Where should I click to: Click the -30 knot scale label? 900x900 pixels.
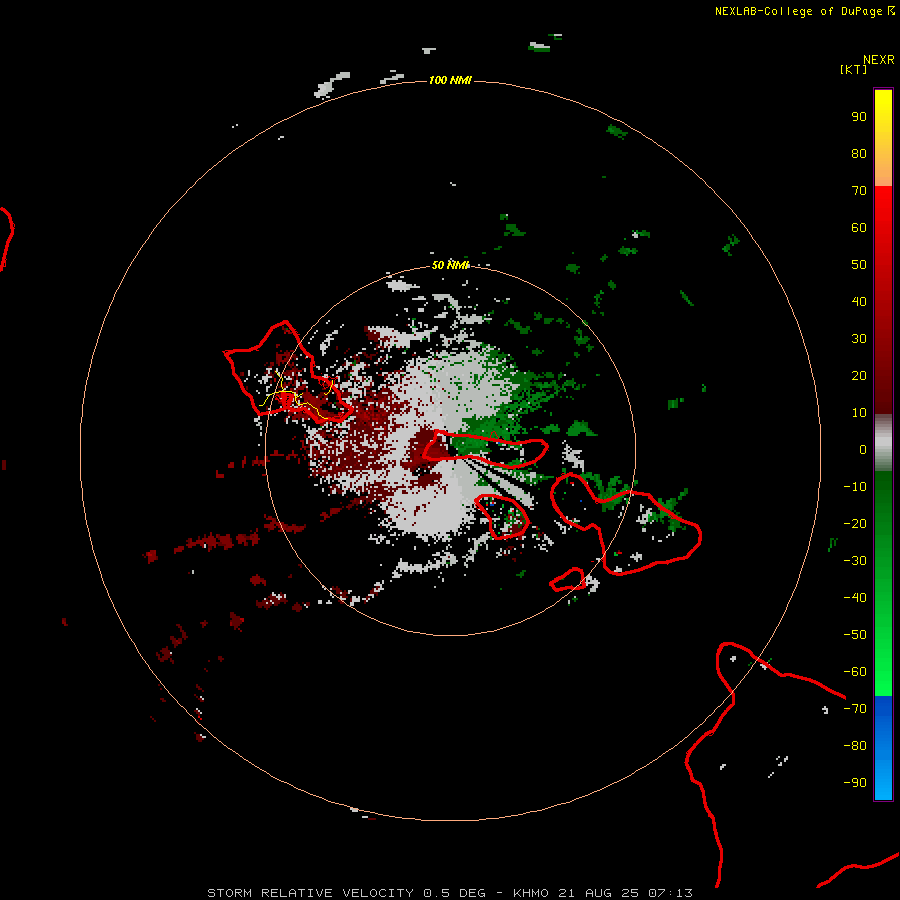[x=855, y=561]
